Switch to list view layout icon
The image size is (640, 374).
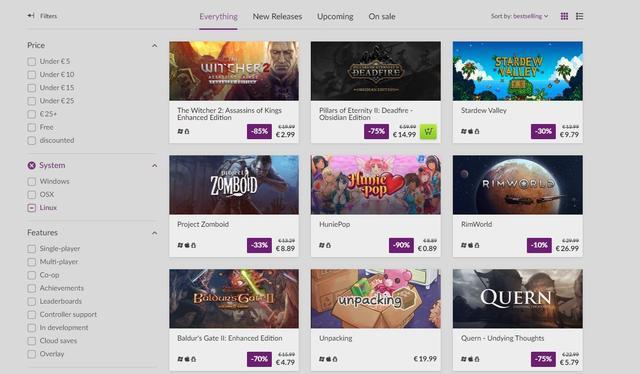[579, 16]
